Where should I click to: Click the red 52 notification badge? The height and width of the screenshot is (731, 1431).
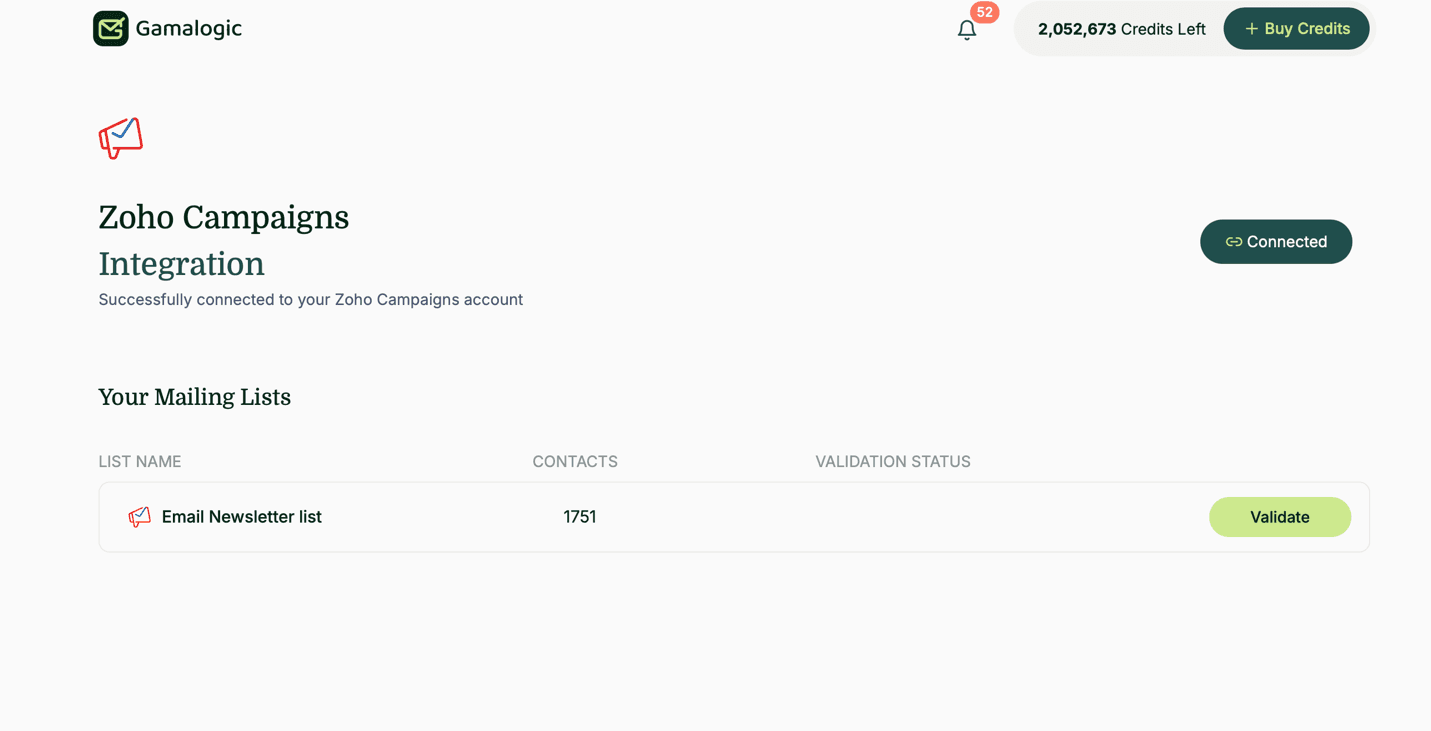click(x=983, y=13)
